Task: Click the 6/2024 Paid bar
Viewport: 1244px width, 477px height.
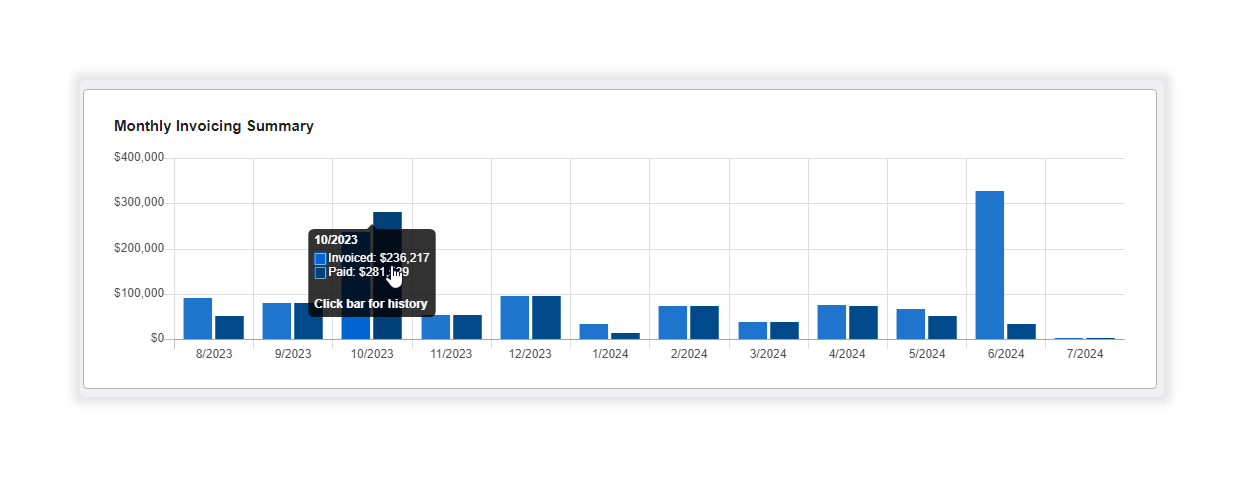Action: click(x=1021, y=331)
